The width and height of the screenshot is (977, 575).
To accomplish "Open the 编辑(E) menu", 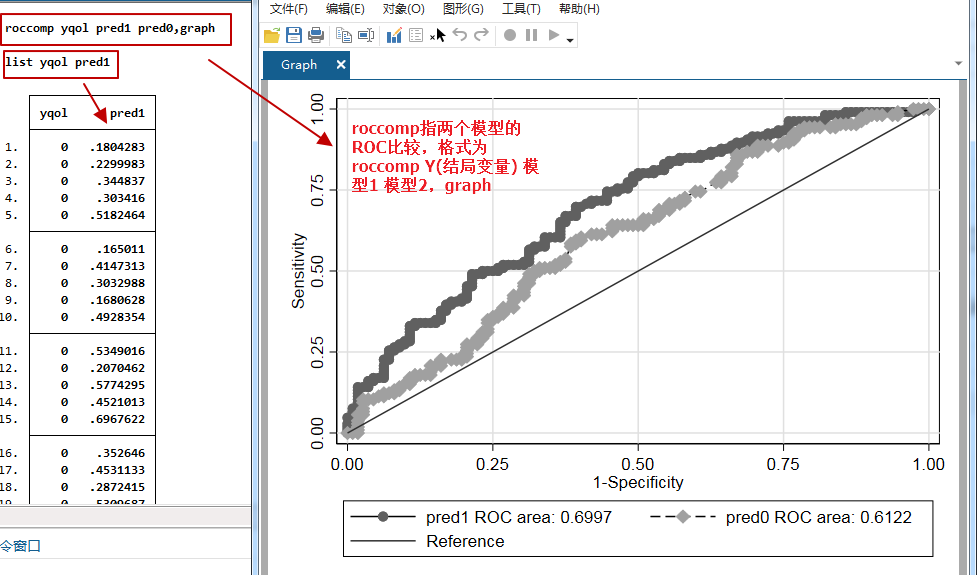I will [x=345, y=9].
